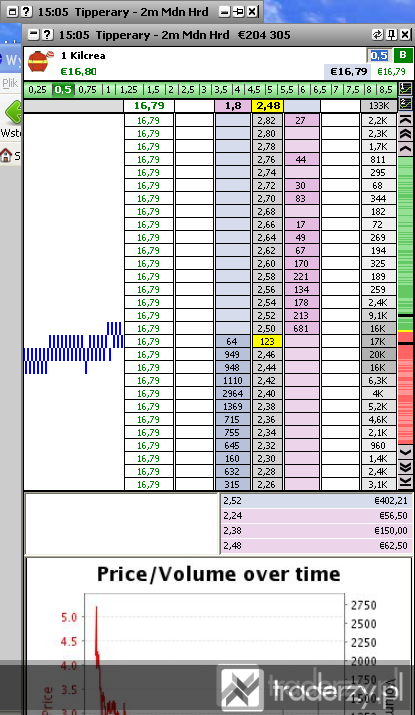This screenshot has height=715, width=415.
Task: Click the yellow 2,48 header cell
Action: tap(268, 106)
